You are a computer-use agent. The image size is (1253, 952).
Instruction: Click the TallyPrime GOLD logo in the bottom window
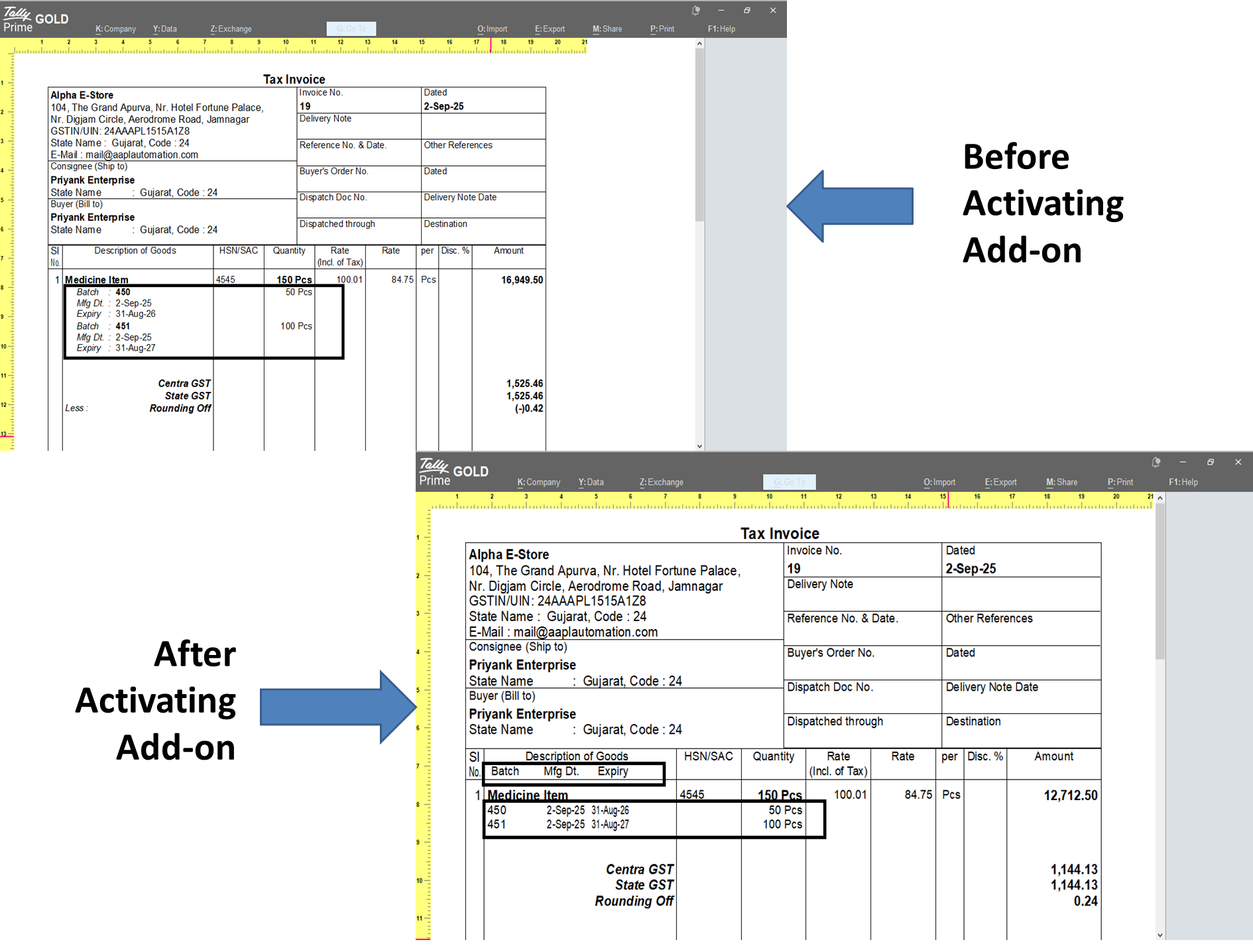tap(453, 471)
